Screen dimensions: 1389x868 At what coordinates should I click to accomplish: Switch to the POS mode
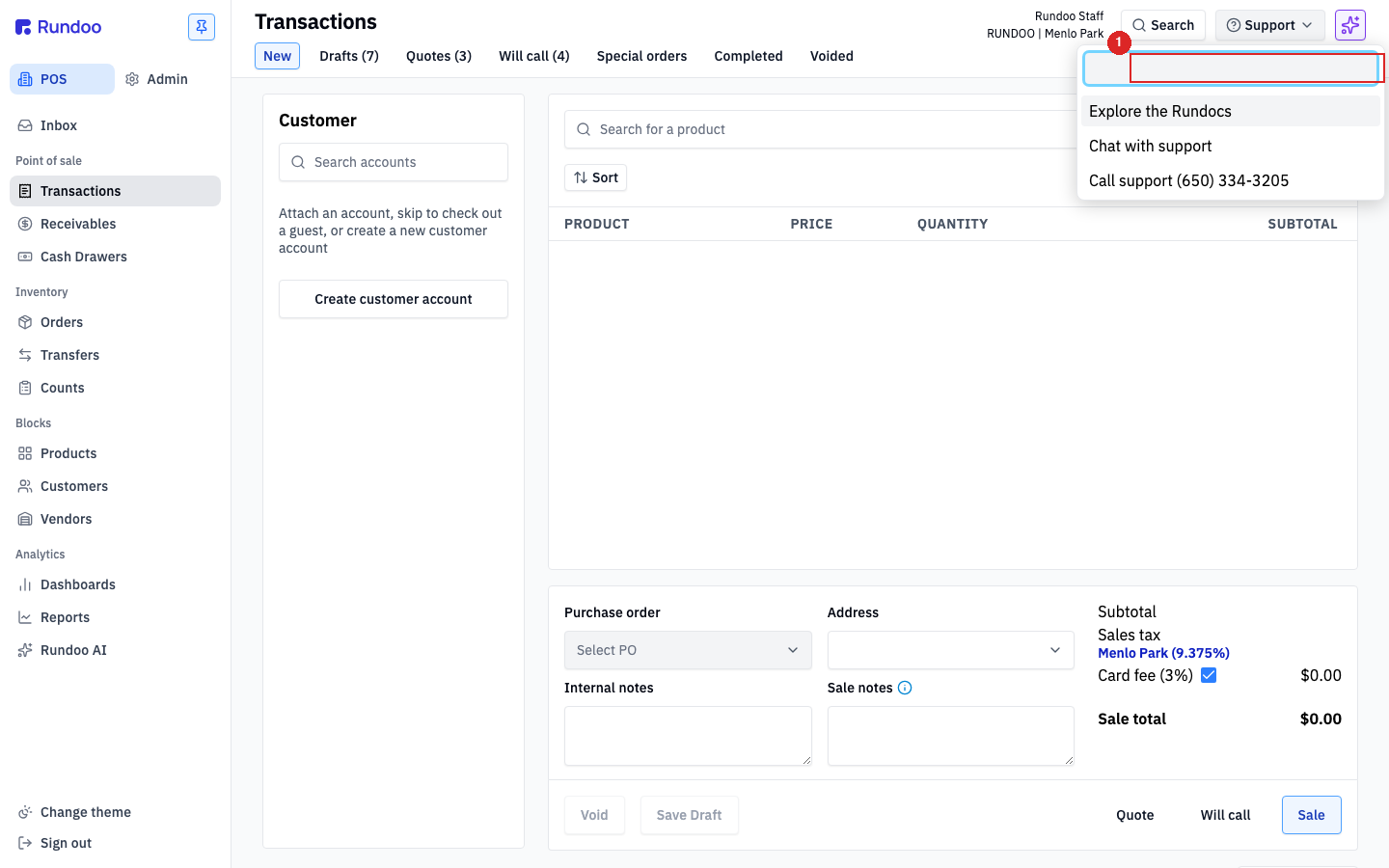pos(62,79)
